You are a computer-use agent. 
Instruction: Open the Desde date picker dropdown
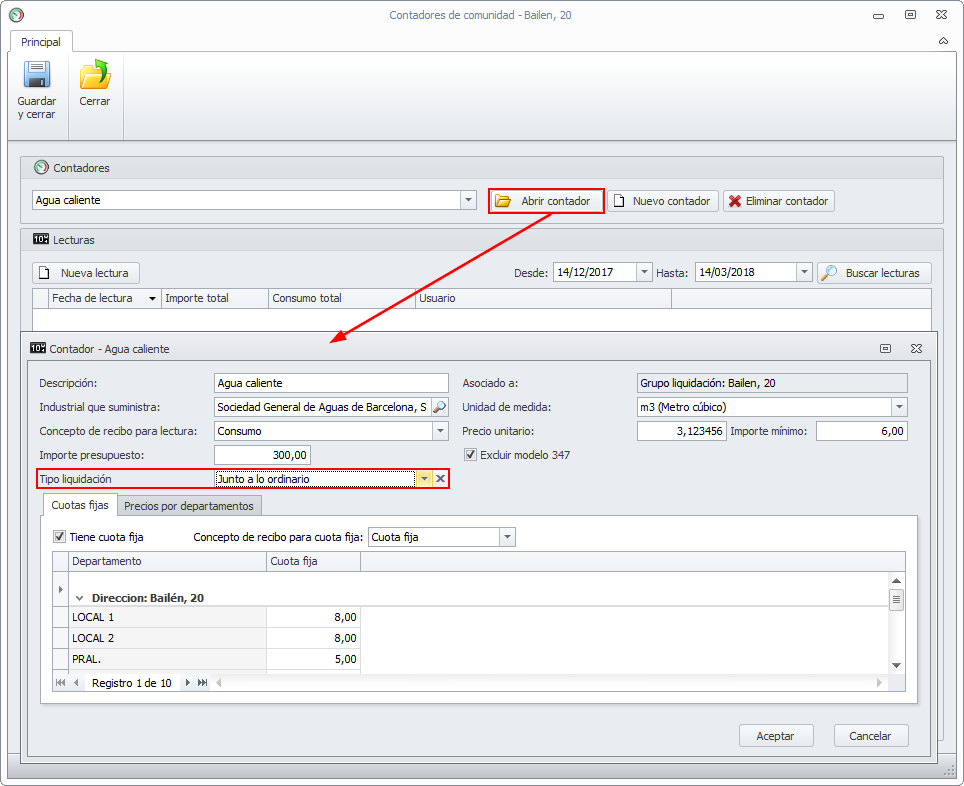[x=644, y=272]
